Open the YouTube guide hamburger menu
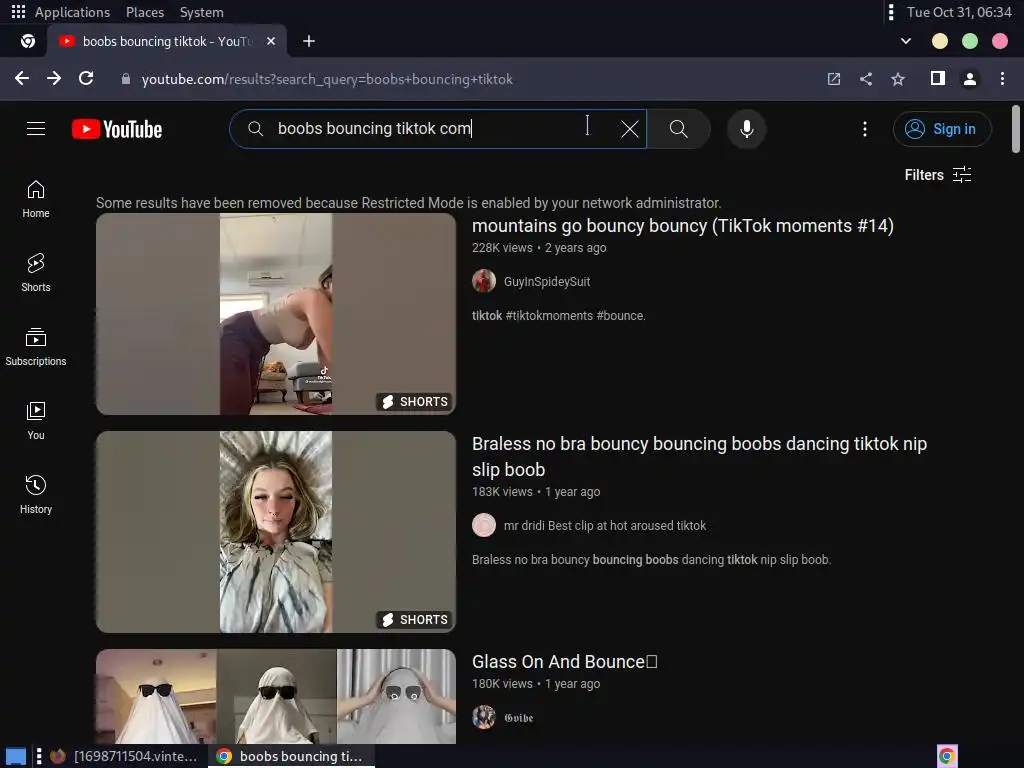1024x768 pixels. pos(36,129)
